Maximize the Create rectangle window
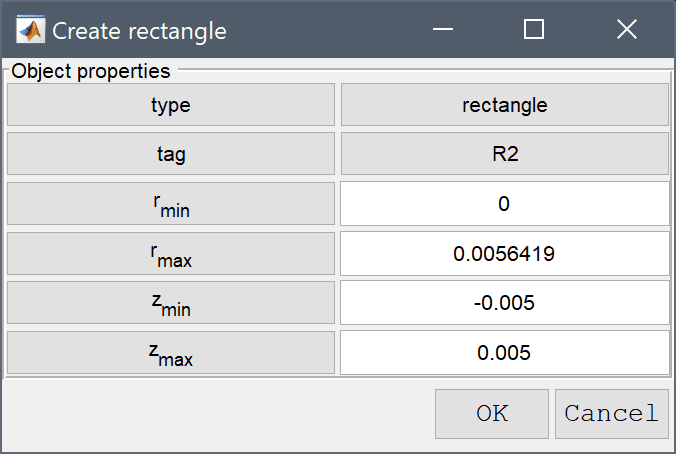The image size is (676, 454). pos(534,29)
